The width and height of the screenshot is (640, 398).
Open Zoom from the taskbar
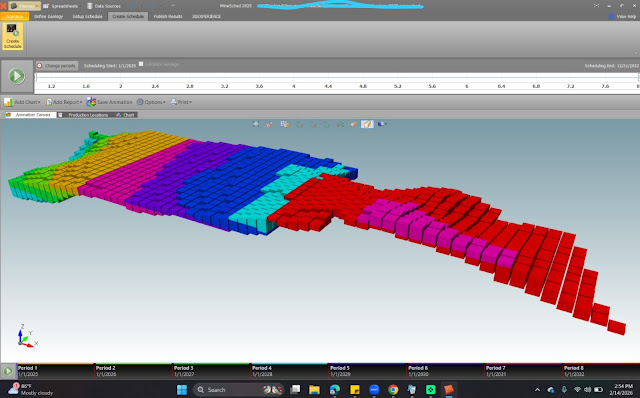tap(374, 389)
